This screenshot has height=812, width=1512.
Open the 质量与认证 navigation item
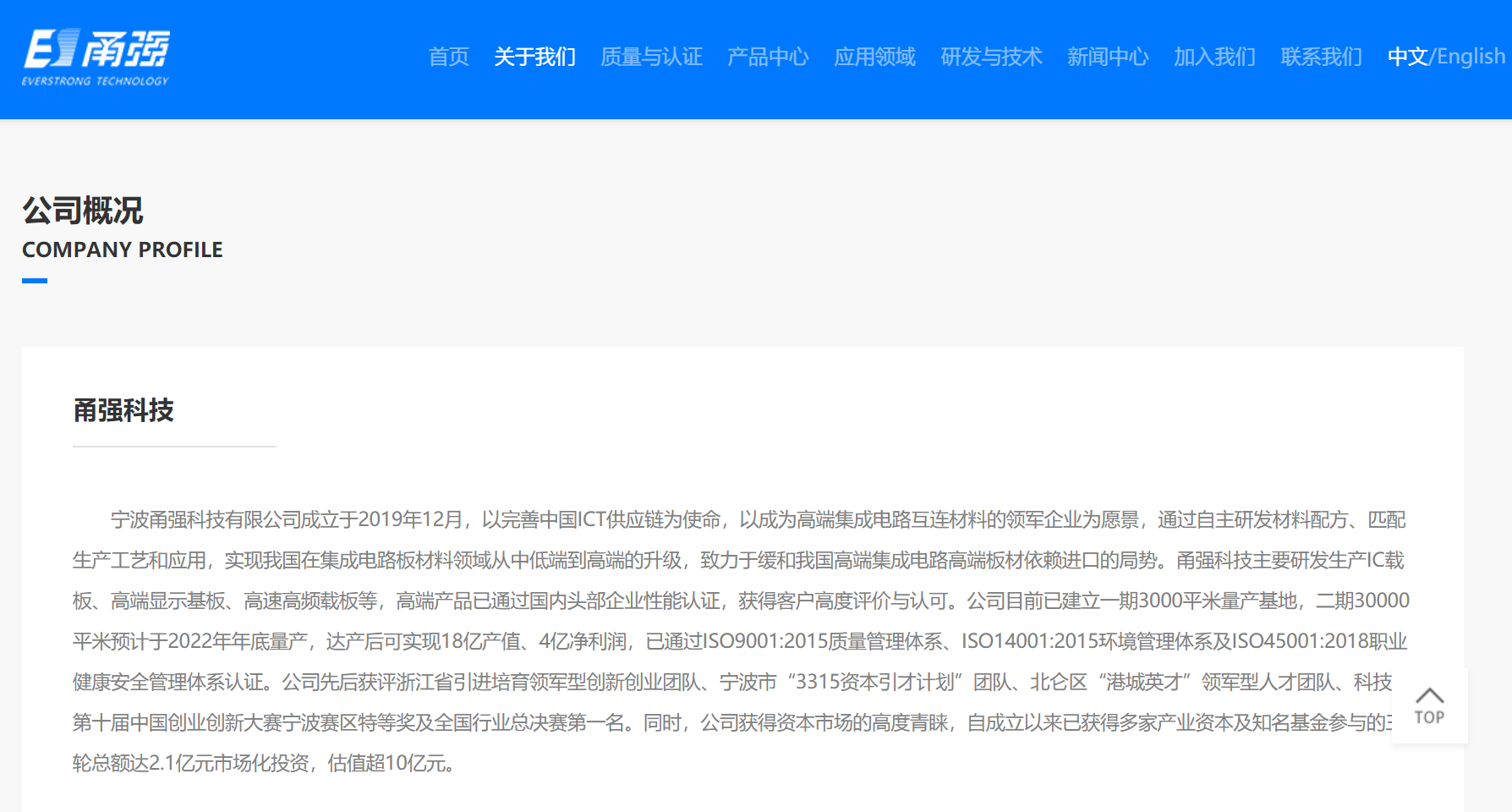[651, 57]
